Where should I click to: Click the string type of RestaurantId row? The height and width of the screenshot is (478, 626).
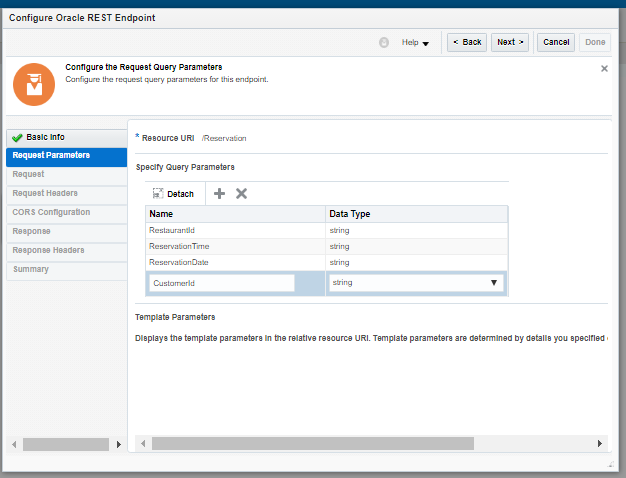click(x=339, y=230)
